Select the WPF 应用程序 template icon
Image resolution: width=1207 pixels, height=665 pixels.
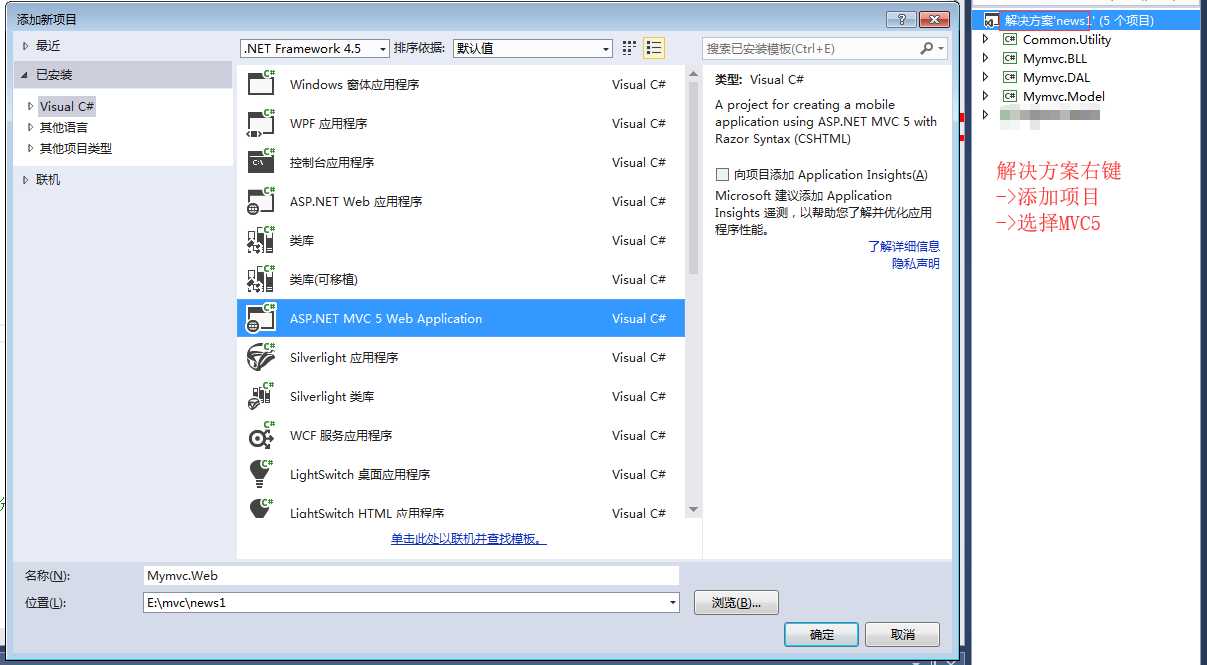click(261, 123)
